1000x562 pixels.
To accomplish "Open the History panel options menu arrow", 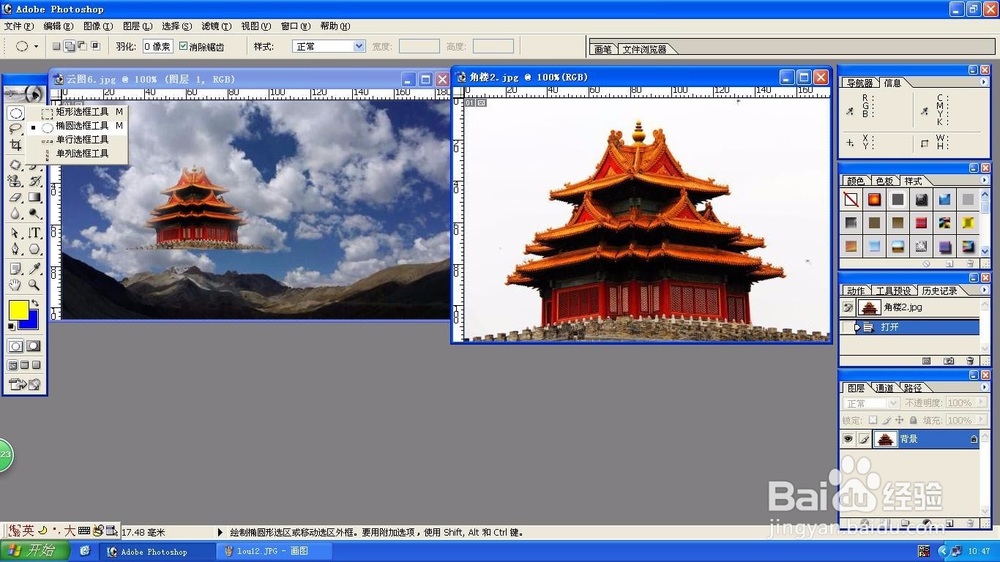I will tap(983, 290).
